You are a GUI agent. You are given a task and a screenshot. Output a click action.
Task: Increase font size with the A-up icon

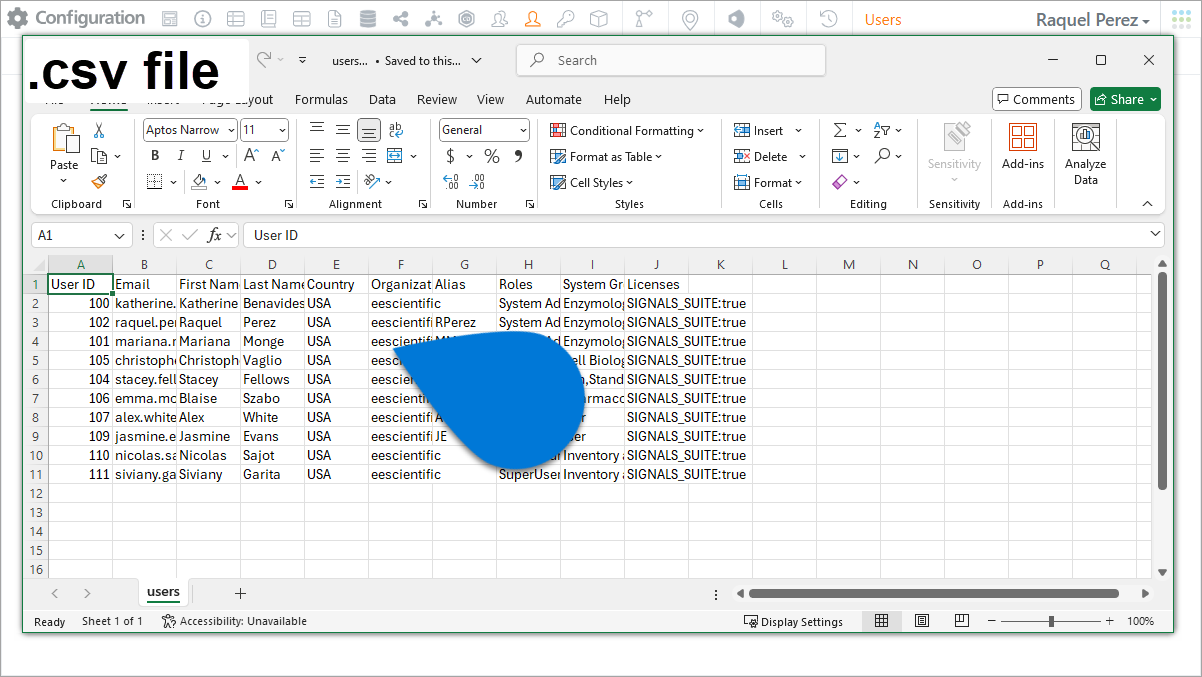pos(252,156)
